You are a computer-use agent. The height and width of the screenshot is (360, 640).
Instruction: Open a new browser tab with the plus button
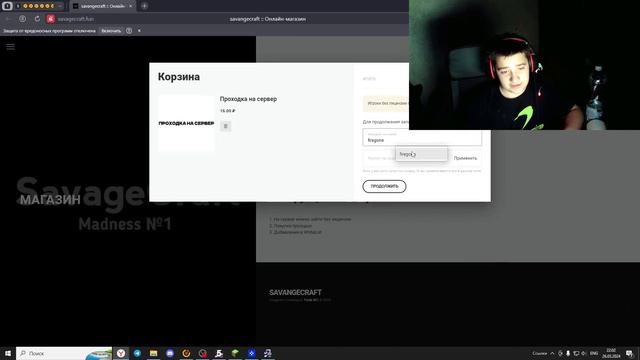[x=144, y=6]
